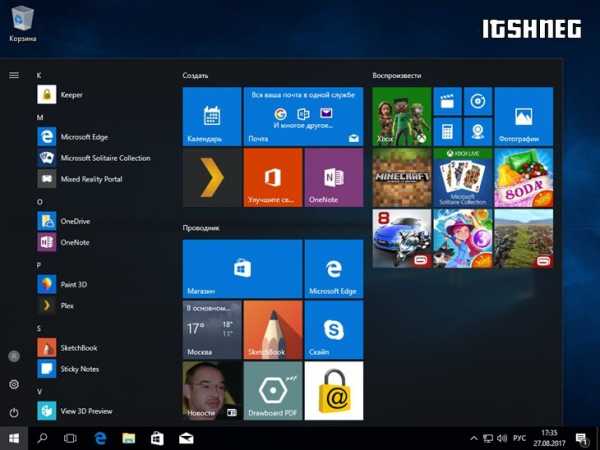
Task: Click the Windows Start button
Action: (x=14, y=439)
